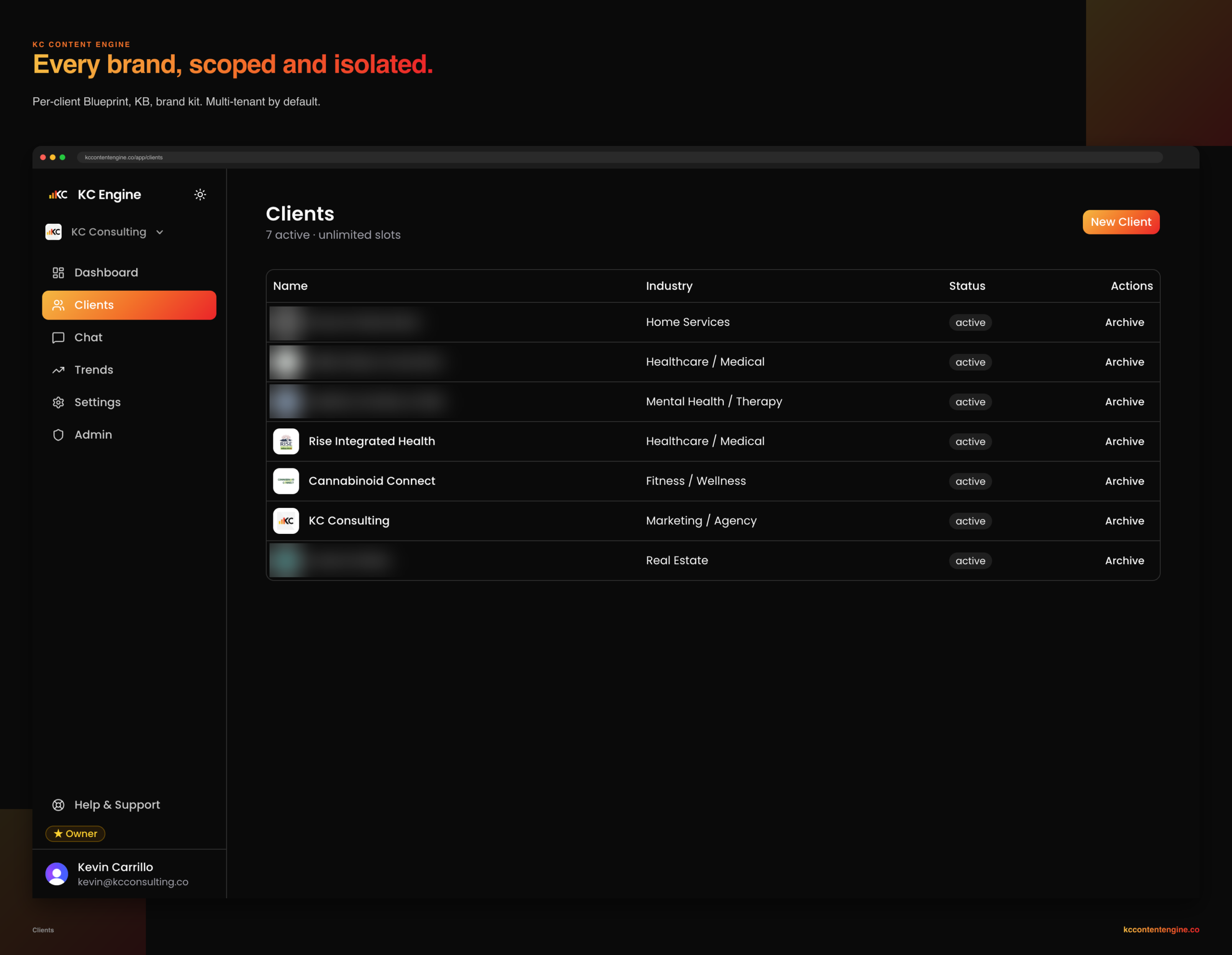Create a New Client

pyautogui.click(x=1121, y=222)
